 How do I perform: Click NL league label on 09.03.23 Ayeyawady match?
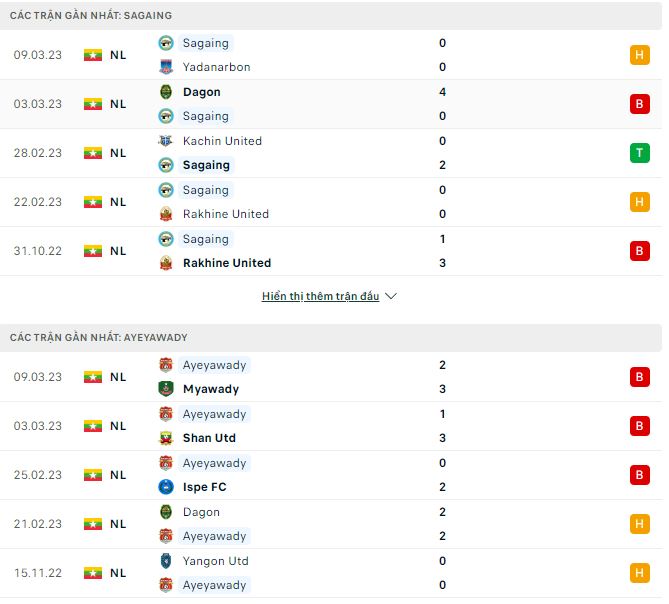[118, 377]
